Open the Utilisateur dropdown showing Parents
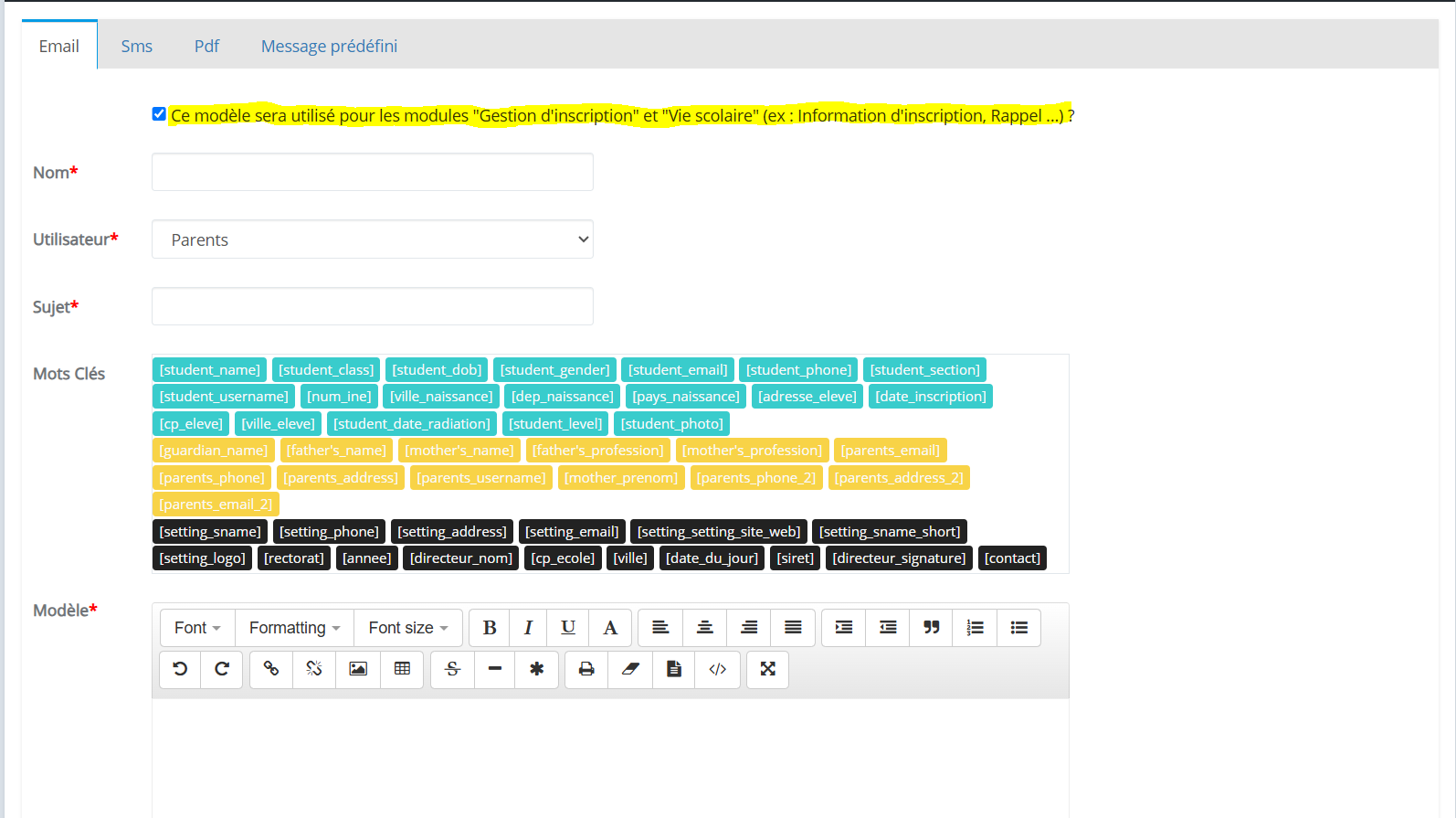The height and width of the screenshot is (818, 1456). [x=373, y=239]
